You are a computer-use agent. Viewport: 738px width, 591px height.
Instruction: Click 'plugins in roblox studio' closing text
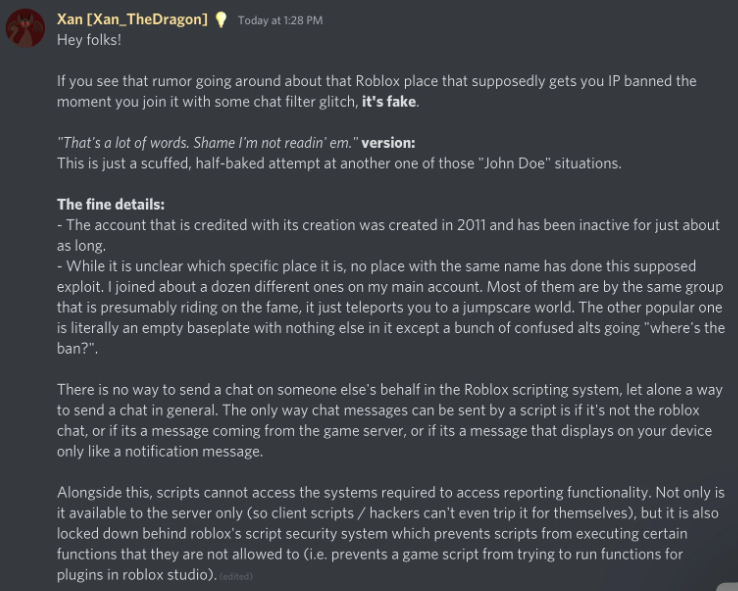click(135, 575)
